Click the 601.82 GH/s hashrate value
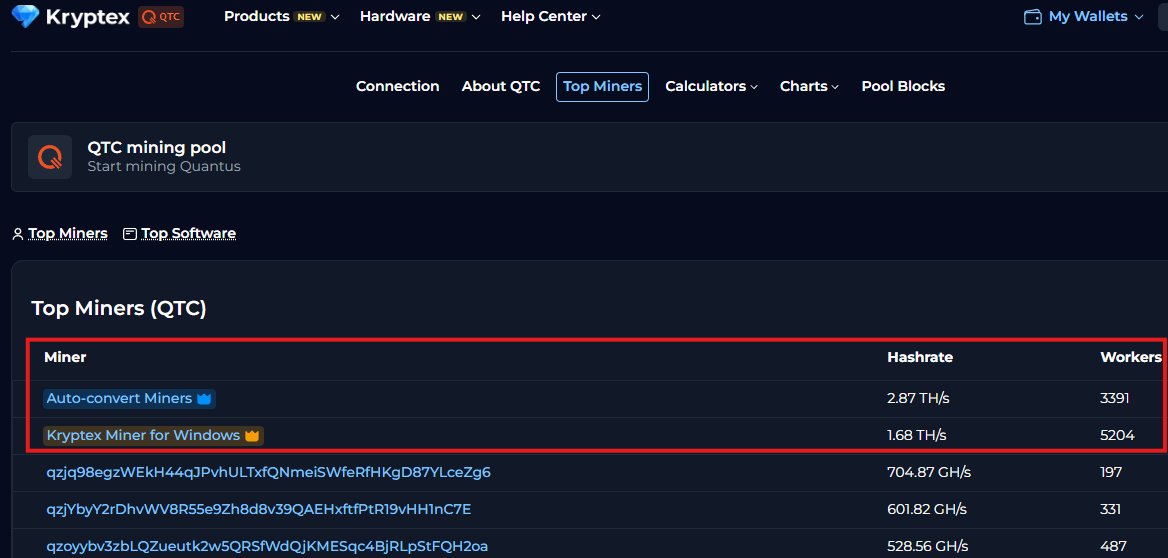Viewport: 1168px width, 558px height. click(x=927, y=510)
